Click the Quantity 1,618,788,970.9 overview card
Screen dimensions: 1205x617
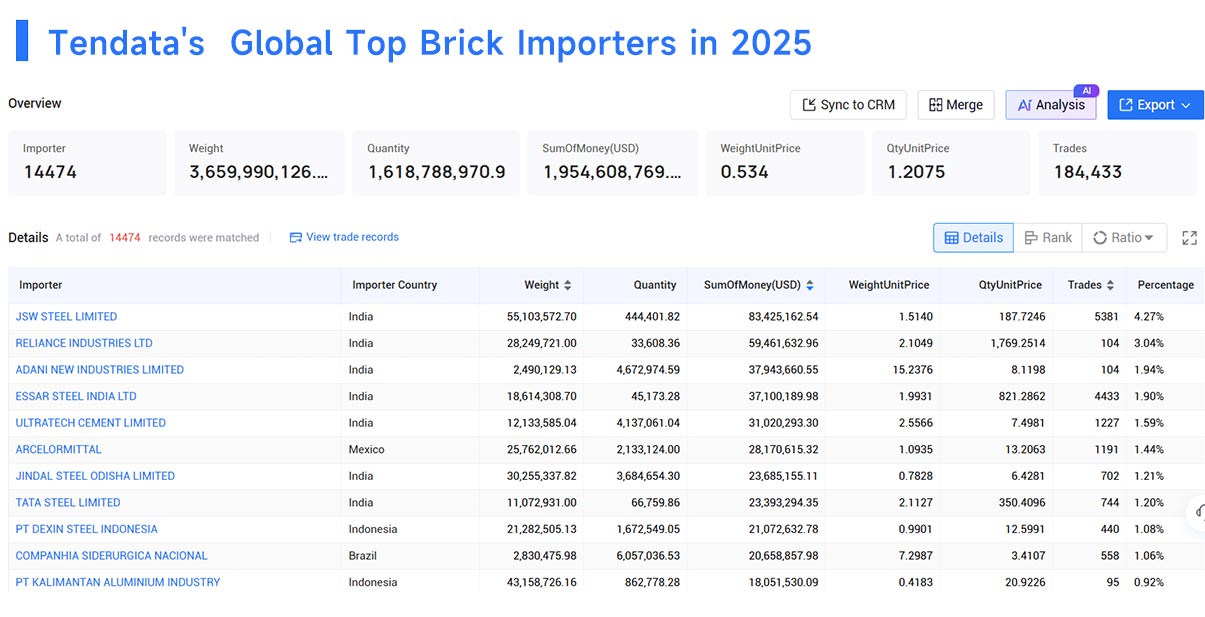(x=436, y=162)
